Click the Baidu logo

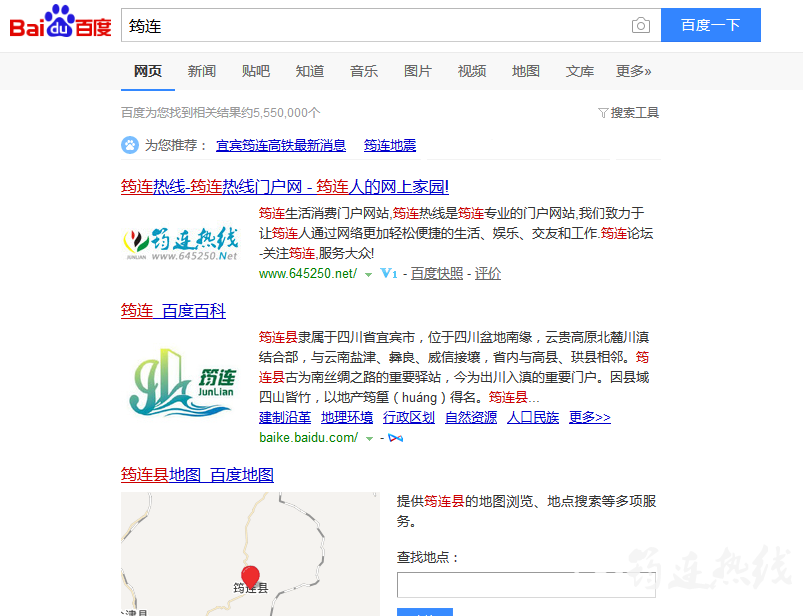[60, 22]
